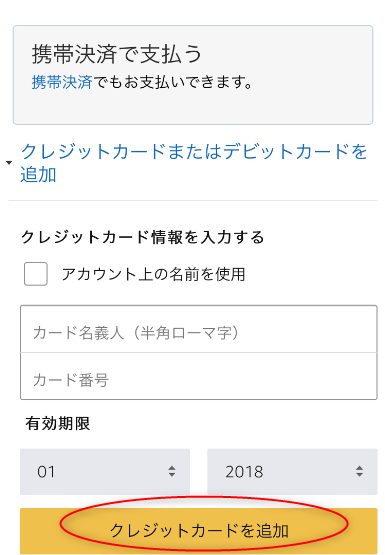Click the アカウント上の名前を使用 label text

click(153, 274)
